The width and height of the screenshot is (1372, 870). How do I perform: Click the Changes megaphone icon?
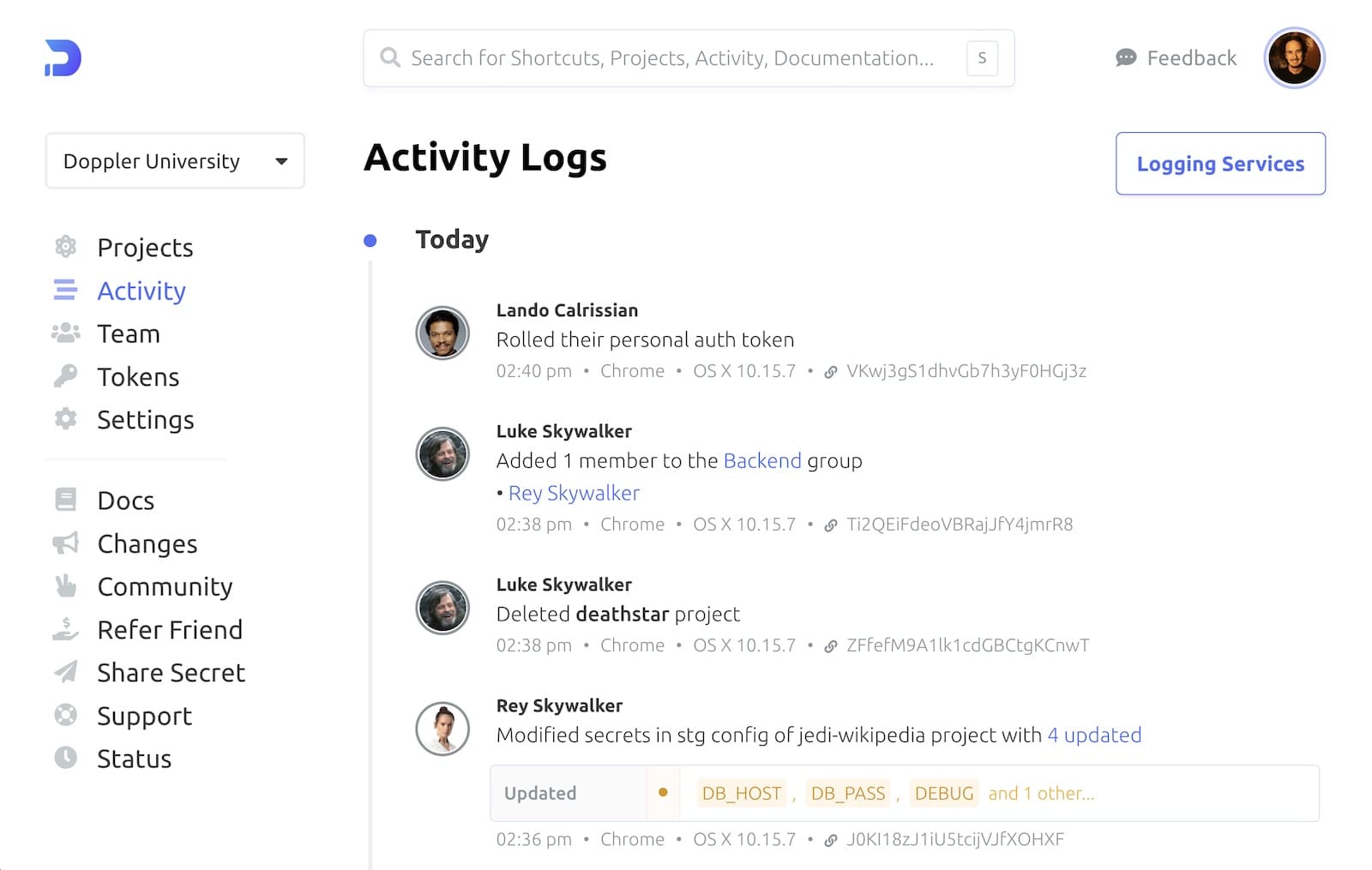pos(65,543)
